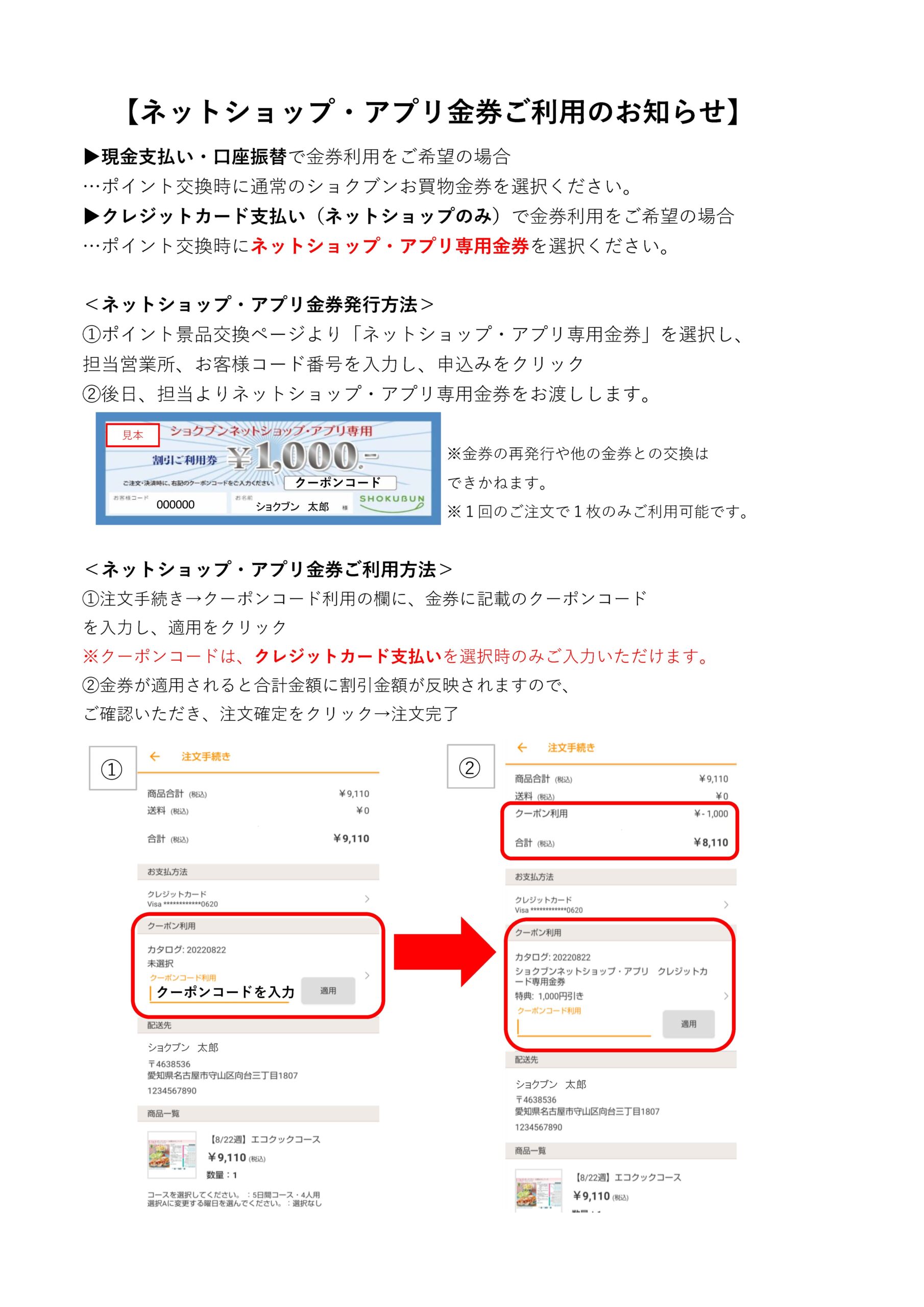Click address 愛知県名古屋市守山区向台三丁目1807 in step 1
This screenshot has width=924, height=1307.
click(223, 1075)
